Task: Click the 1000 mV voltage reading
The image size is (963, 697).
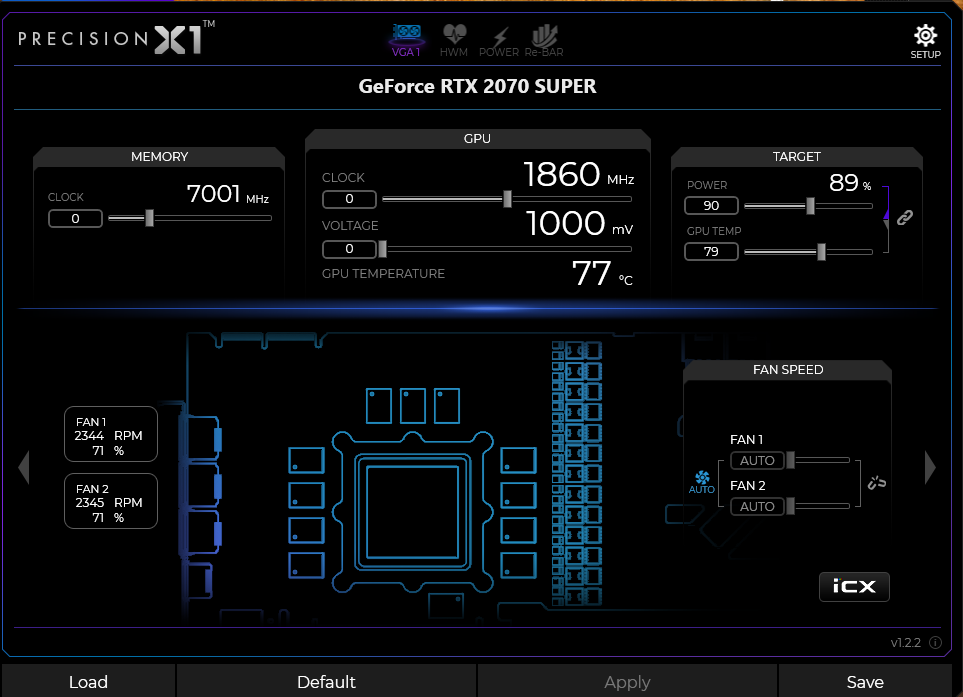Action: [x=580, y=223]
